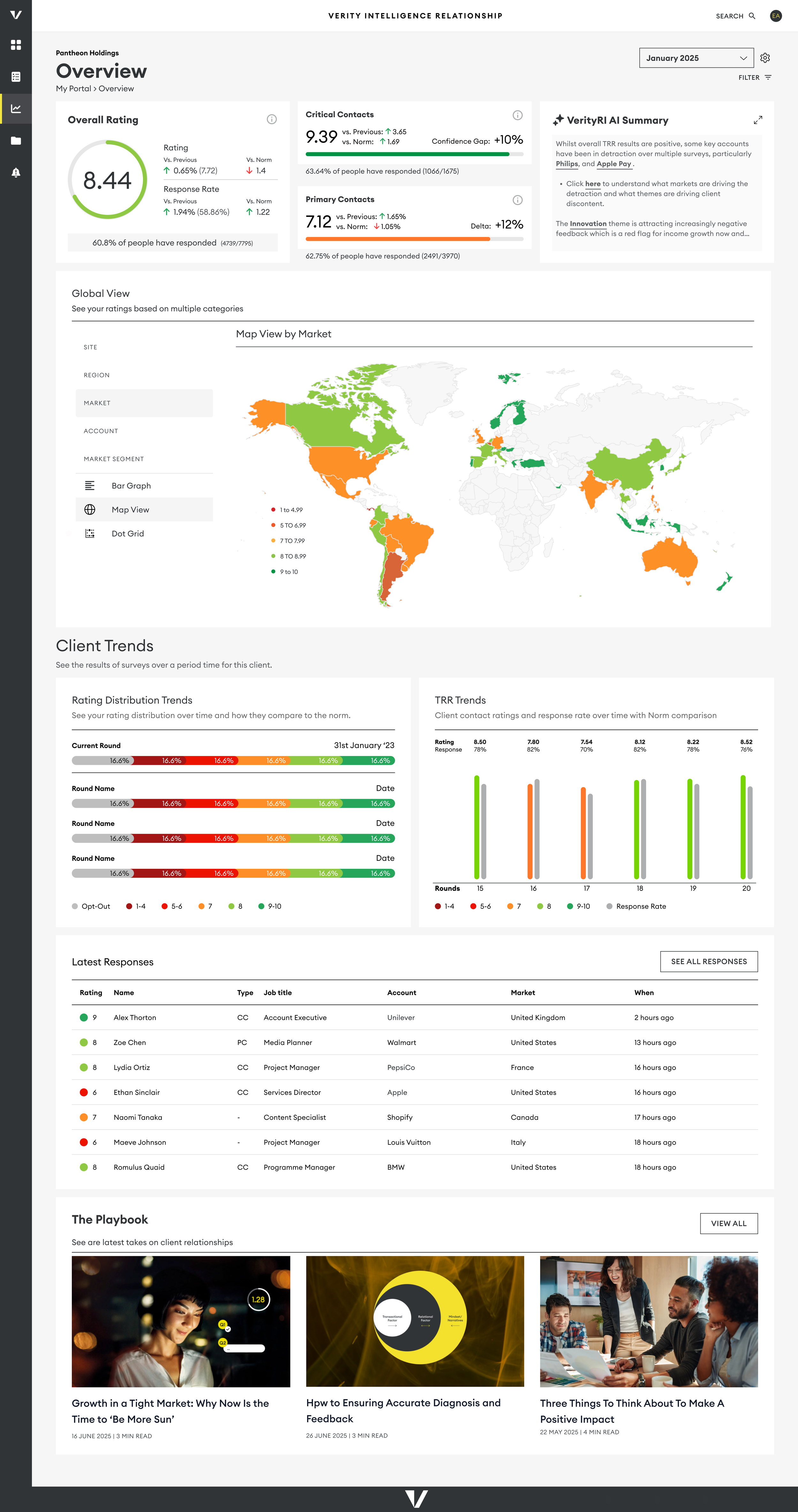Click the search magnifier icon
The image size is (798, 1512).
(752, 16)
